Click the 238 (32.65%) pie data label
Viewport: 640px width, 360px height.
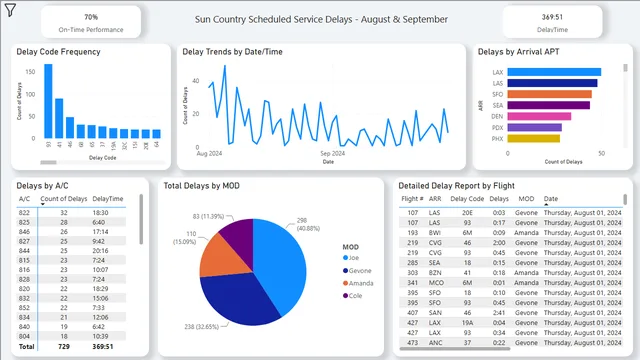202,327
